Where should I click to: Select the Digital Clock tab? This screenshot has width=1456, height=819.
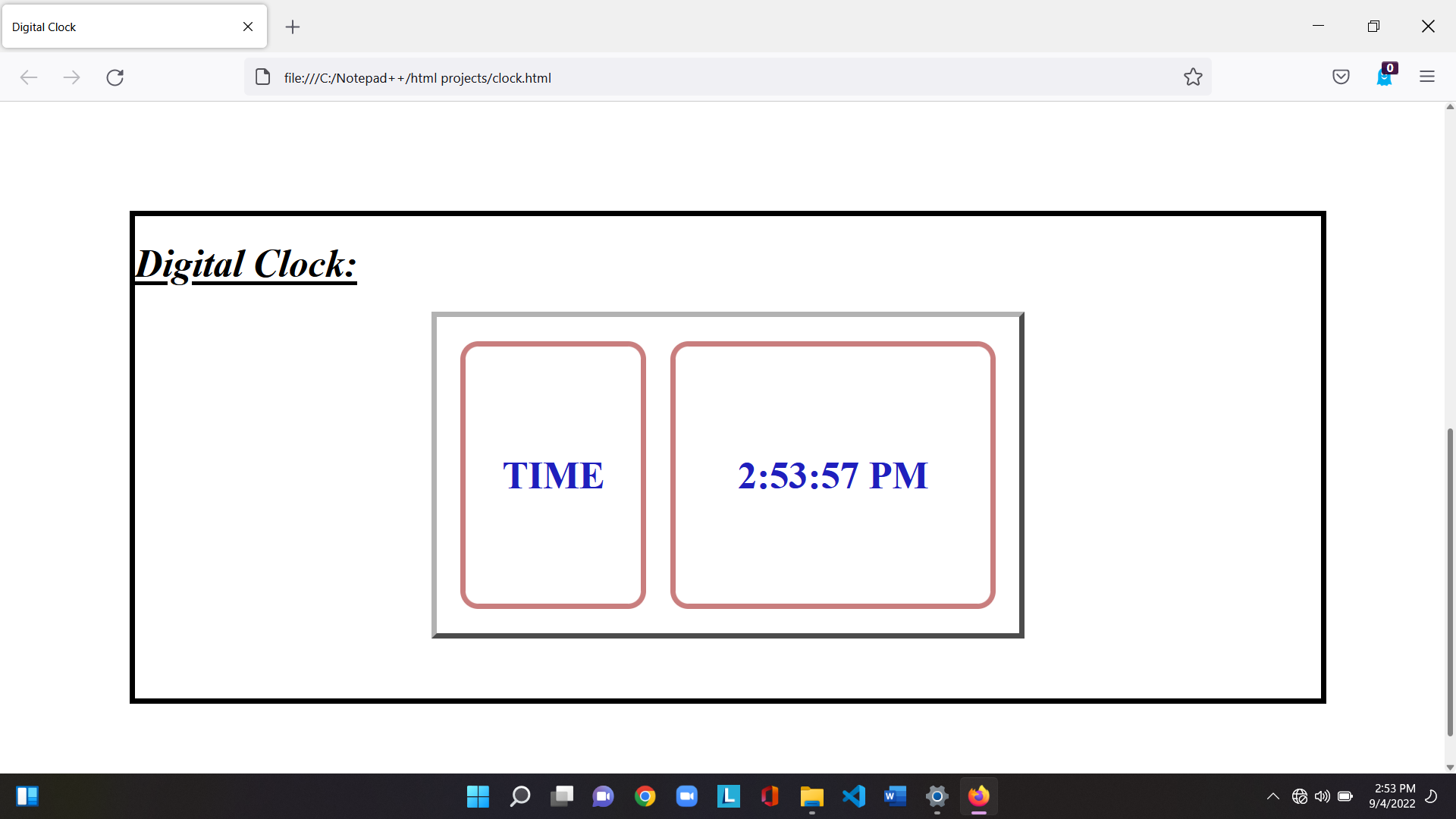[x=134, y=27]
